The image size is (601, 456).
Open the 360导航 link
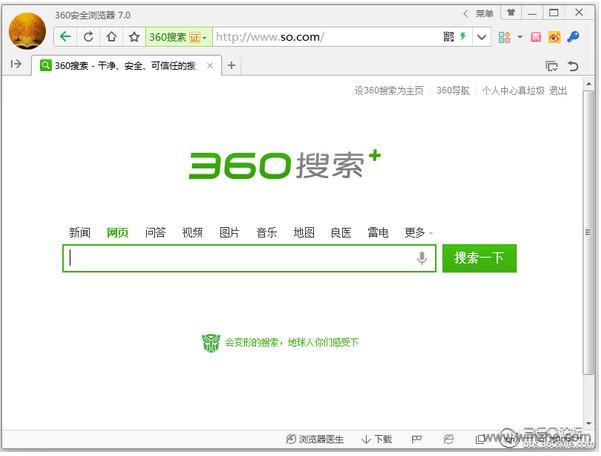click(x=453, y=90)
